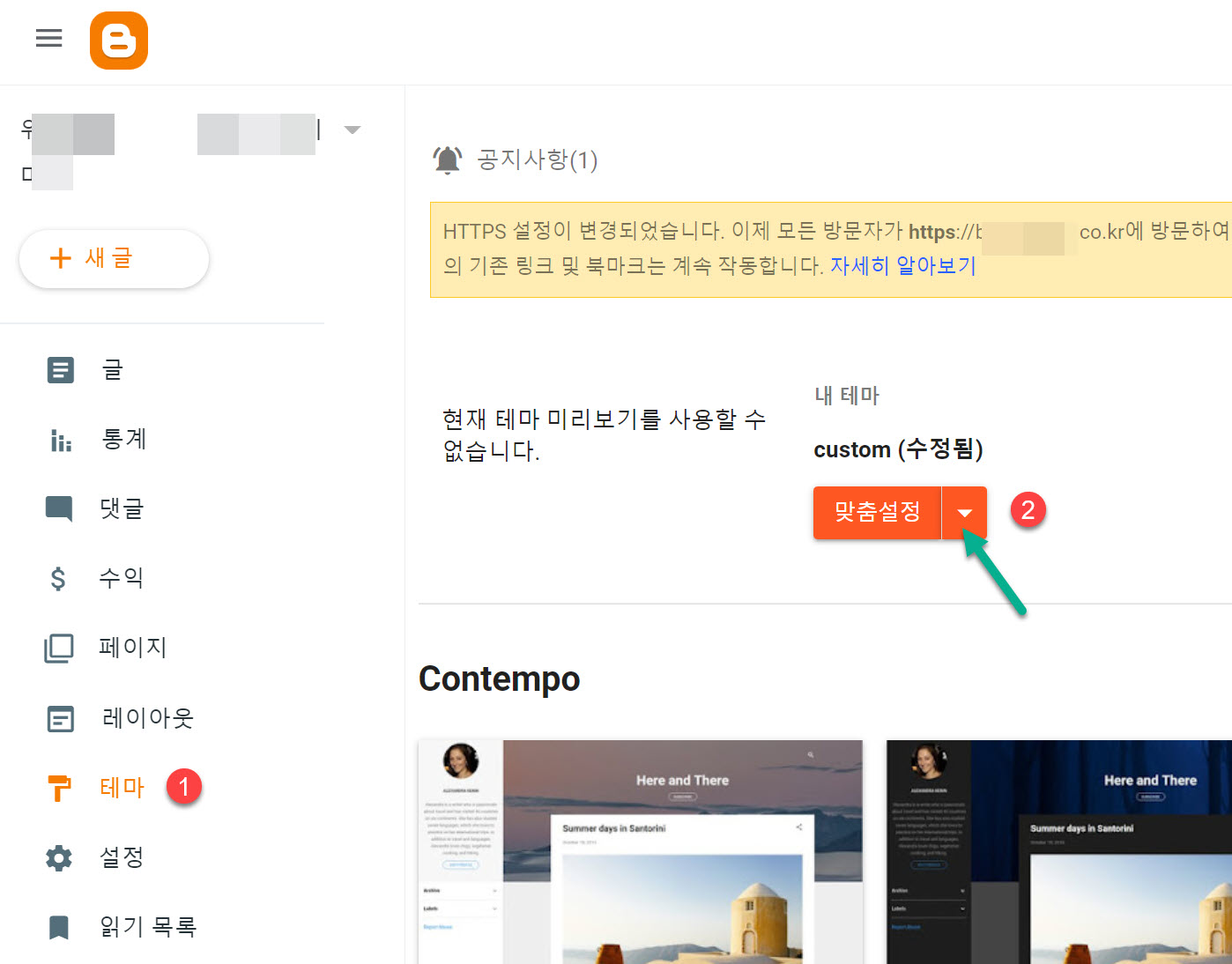Click the 새 글 button to create a post

tap(114, 258)
